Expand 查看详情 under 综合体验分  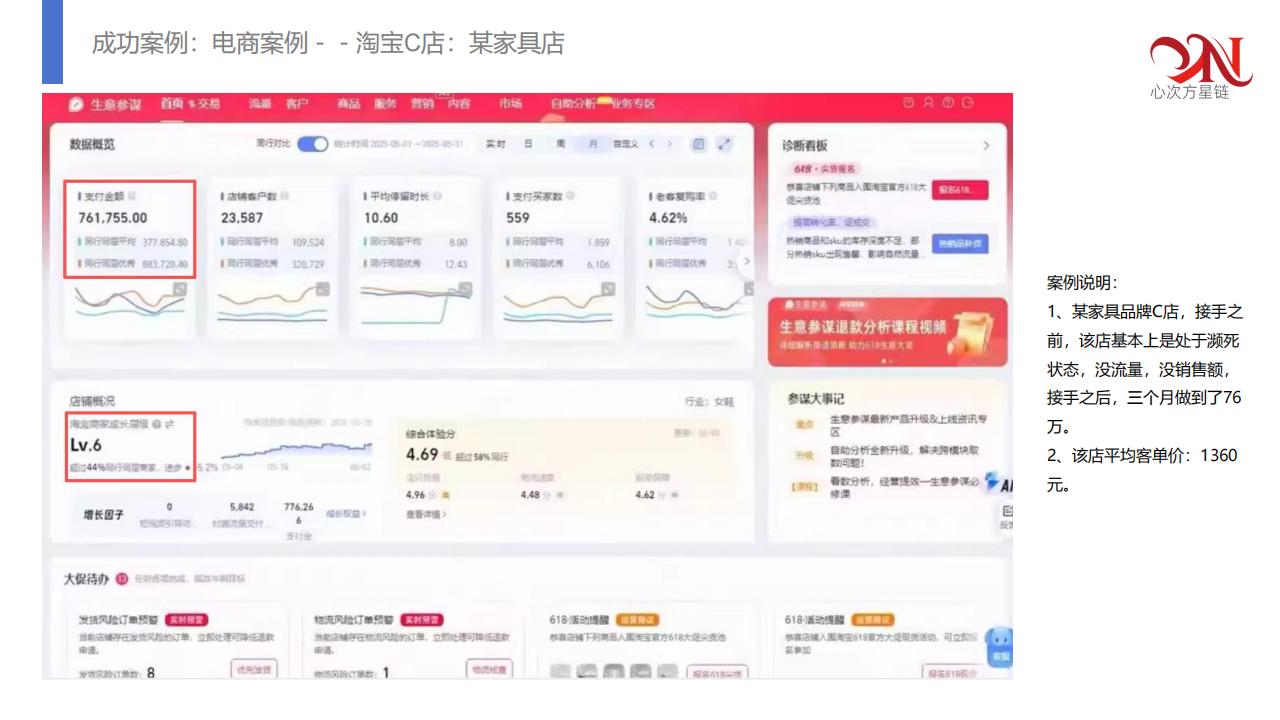pyautogui.click(x=426, y=514)
